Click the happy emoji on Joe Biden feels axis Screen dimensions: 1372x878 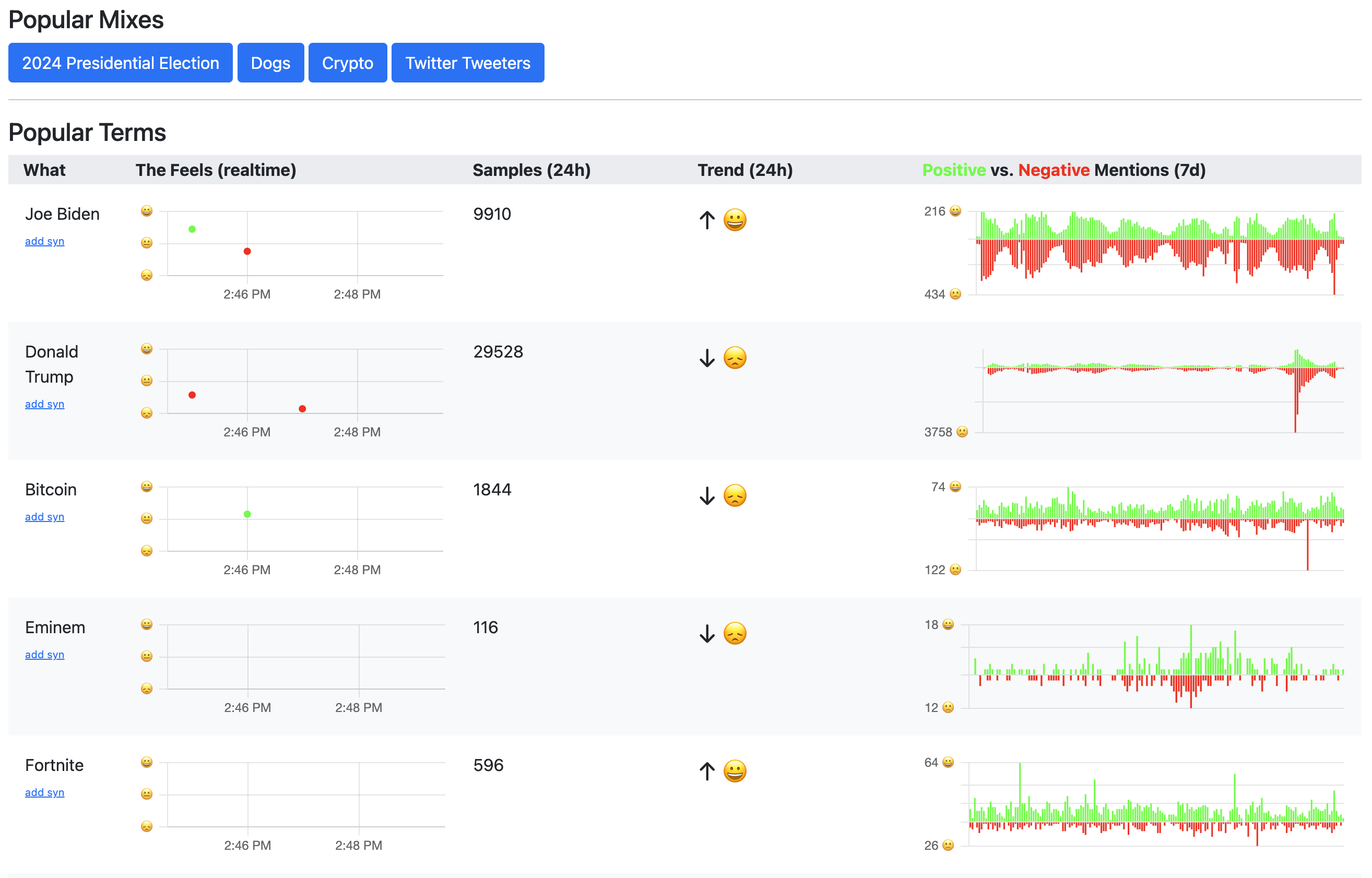point(147,211)
